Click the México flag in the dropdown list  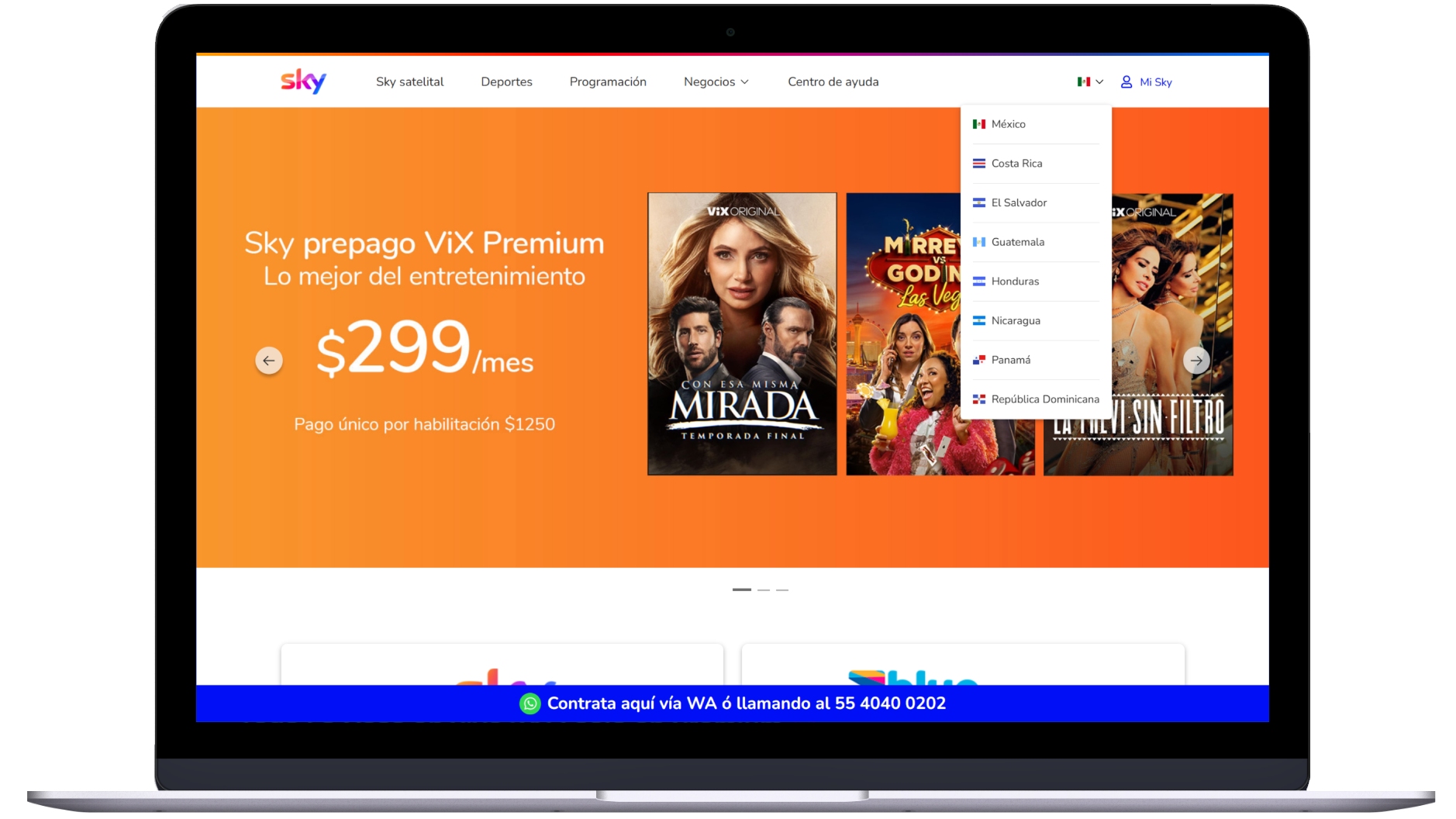(979, 124)
